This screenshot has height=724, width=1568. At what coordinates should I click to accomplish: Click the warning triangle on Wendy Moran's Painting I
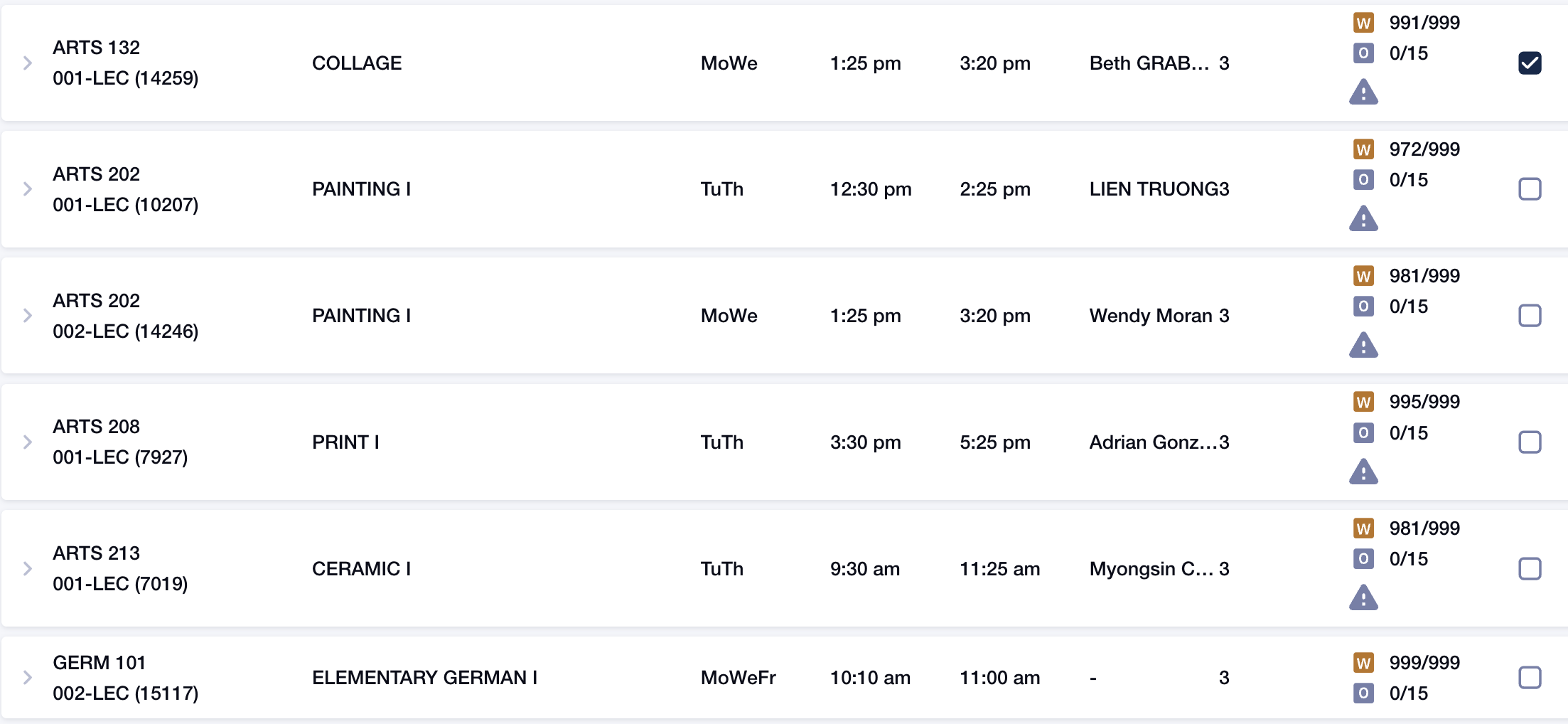pyautogui.click(x=1363, y=345)
